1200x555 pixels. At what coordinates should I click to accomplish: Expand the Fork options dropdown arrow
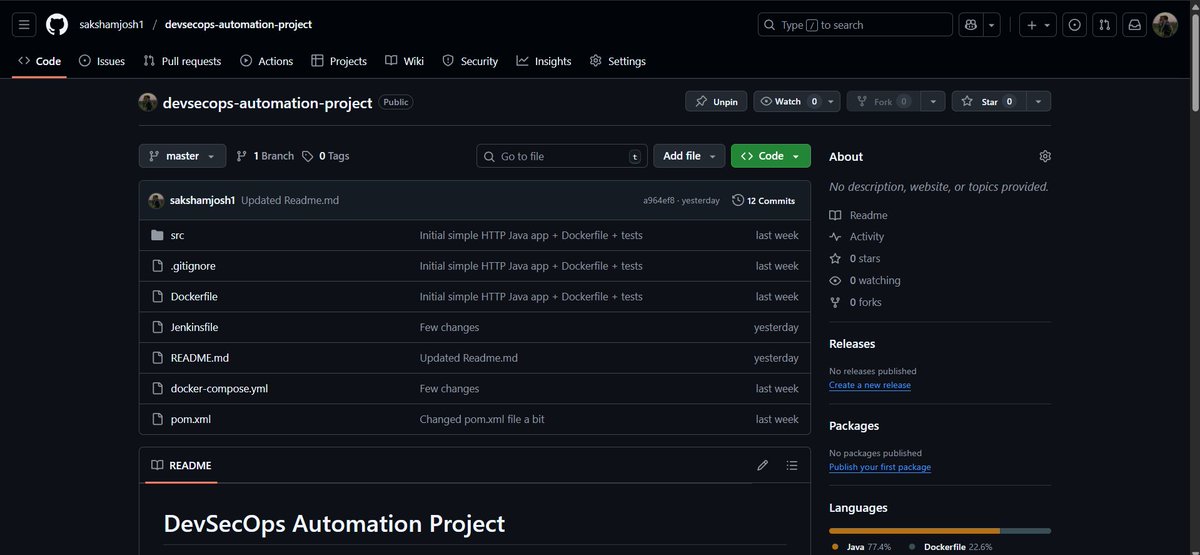click(932, 102)
